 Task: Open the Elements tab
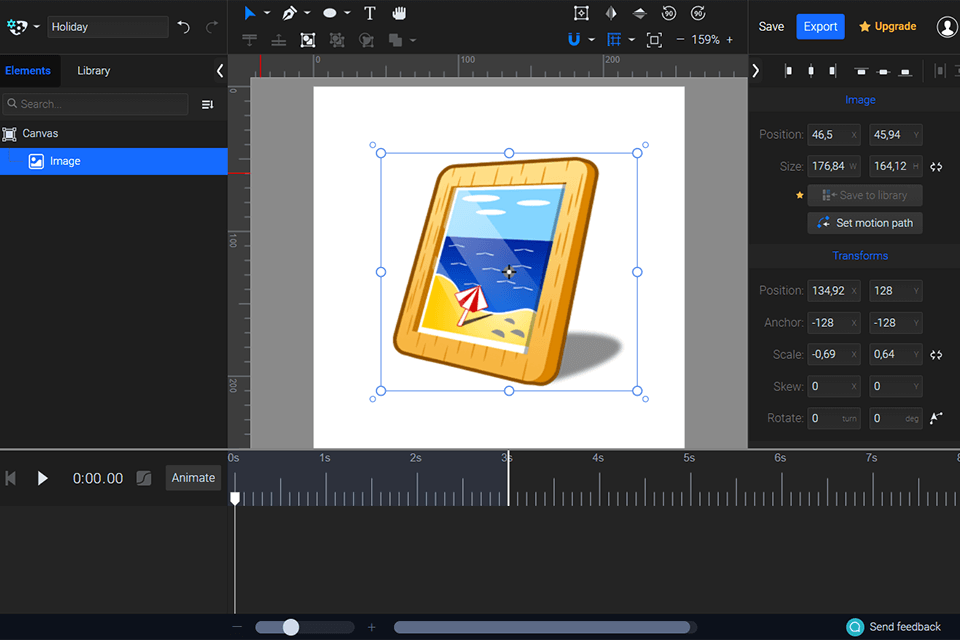pos(29,70)
